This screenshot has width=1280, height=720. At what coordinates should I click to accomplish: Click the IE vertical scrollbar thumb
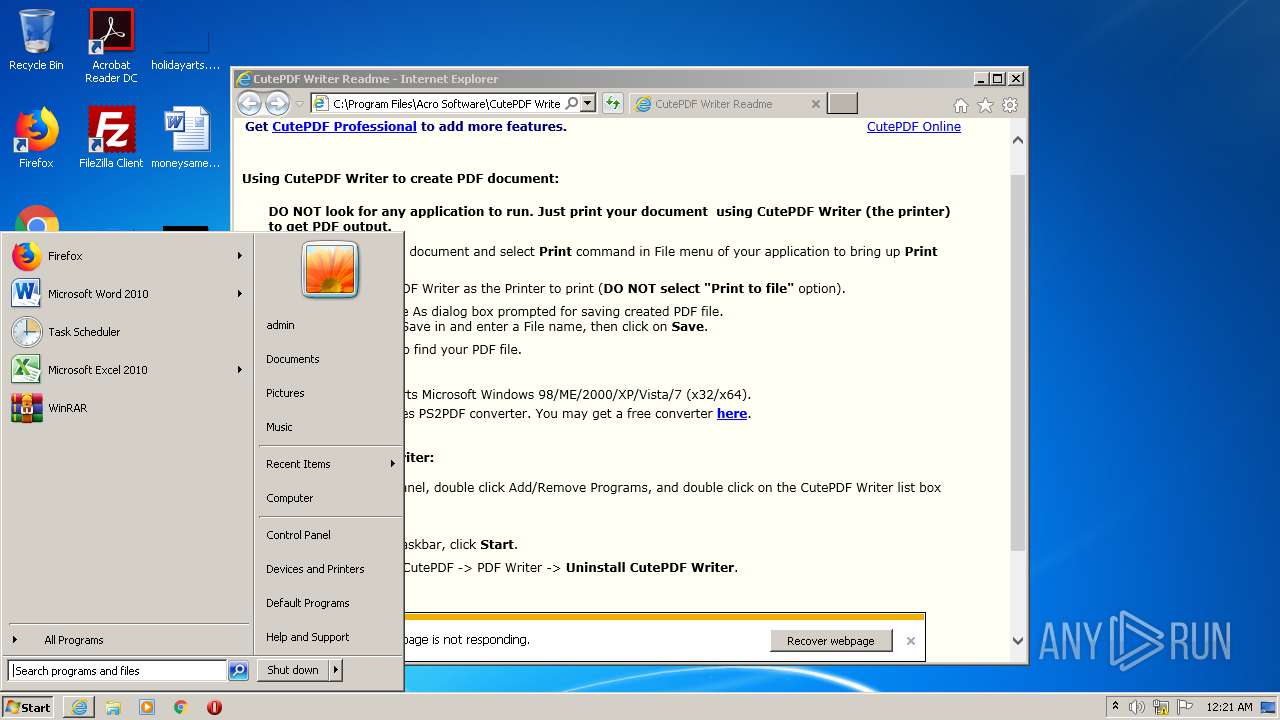pyautogui.click(x=1018, y=362)
